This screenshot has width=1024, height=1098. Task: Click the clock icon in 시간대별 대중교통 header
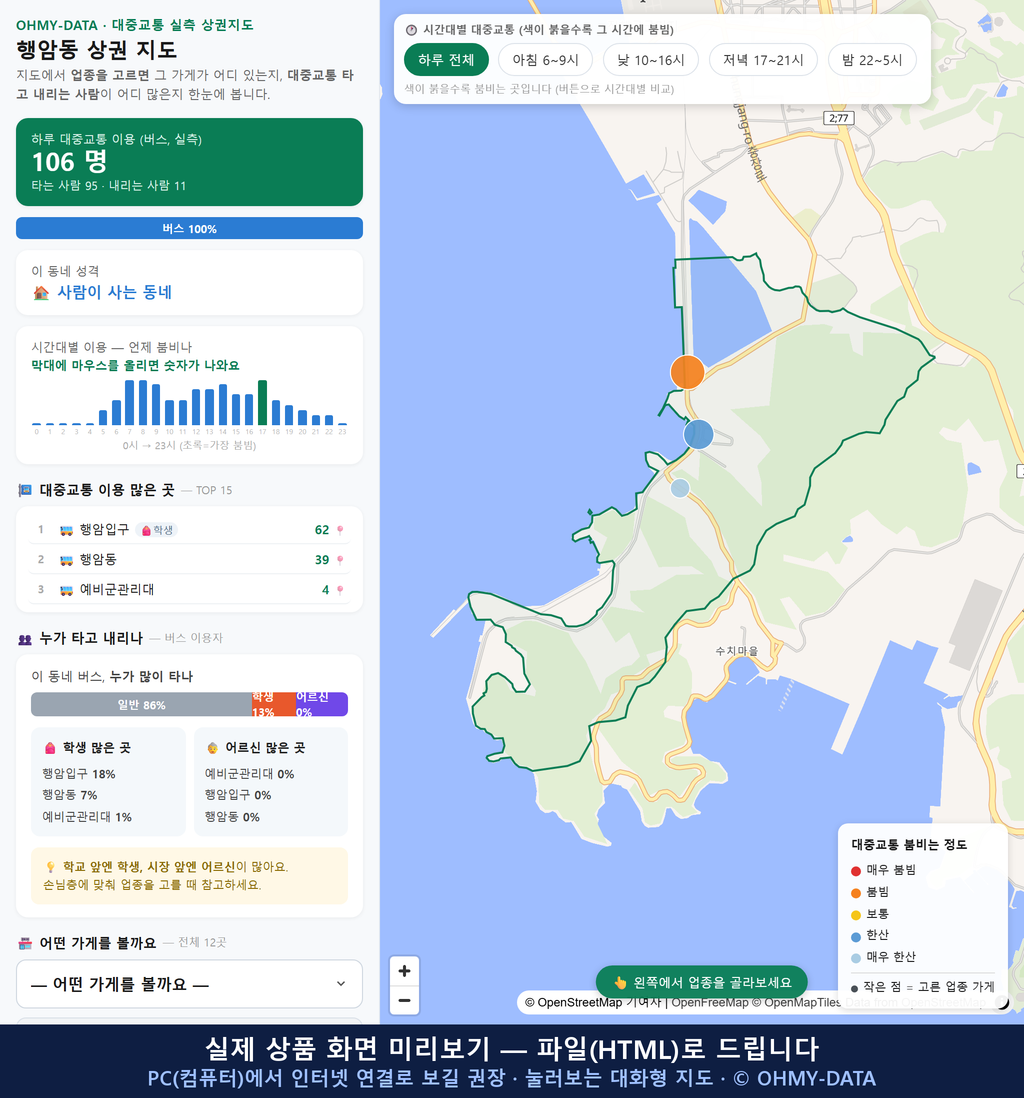click(412, 30)
